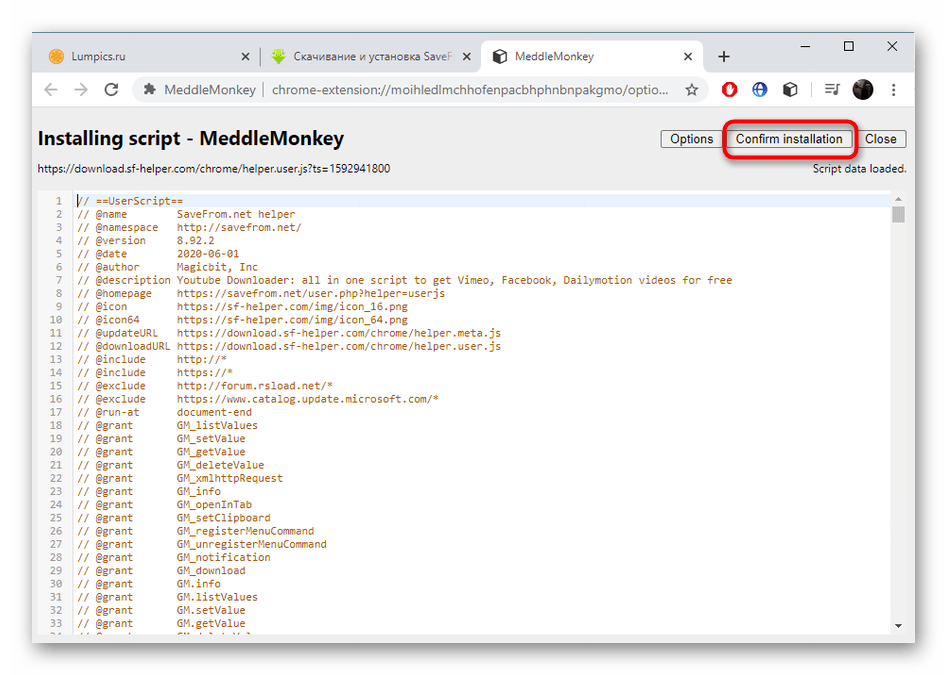Open the Chrome profile avatar
Image resolution: width=947 pixels, height=675 pixels.
click(x=862, y=89)
